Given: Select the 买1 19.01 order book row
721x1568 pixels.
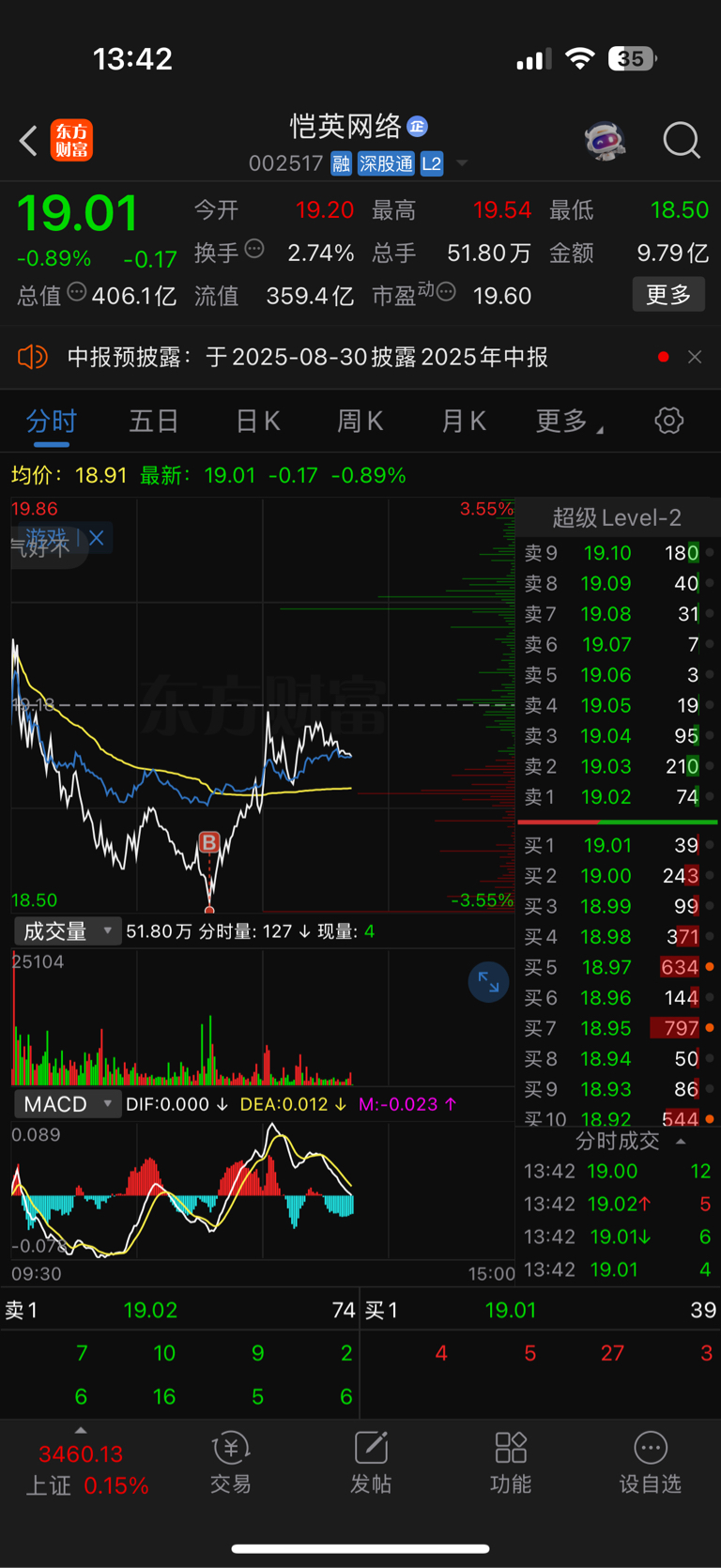Looking at the screenshot, I should pyautogui.click(x=617, y=845).
